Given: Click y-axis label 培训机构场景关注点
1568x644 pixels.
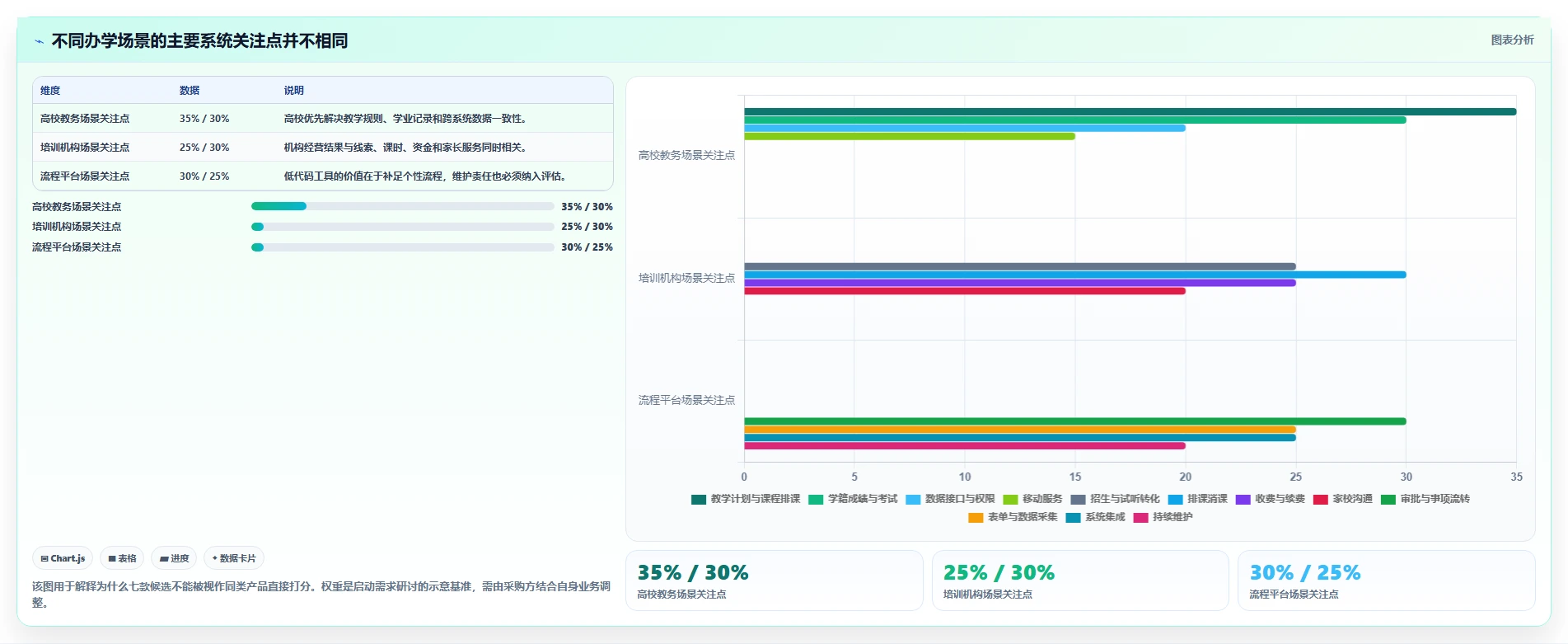Looking at the screenshot, I should 686,278.
